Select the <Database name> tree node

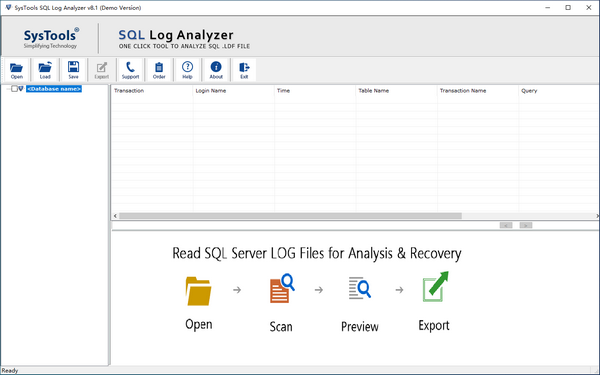click(54, 89)
